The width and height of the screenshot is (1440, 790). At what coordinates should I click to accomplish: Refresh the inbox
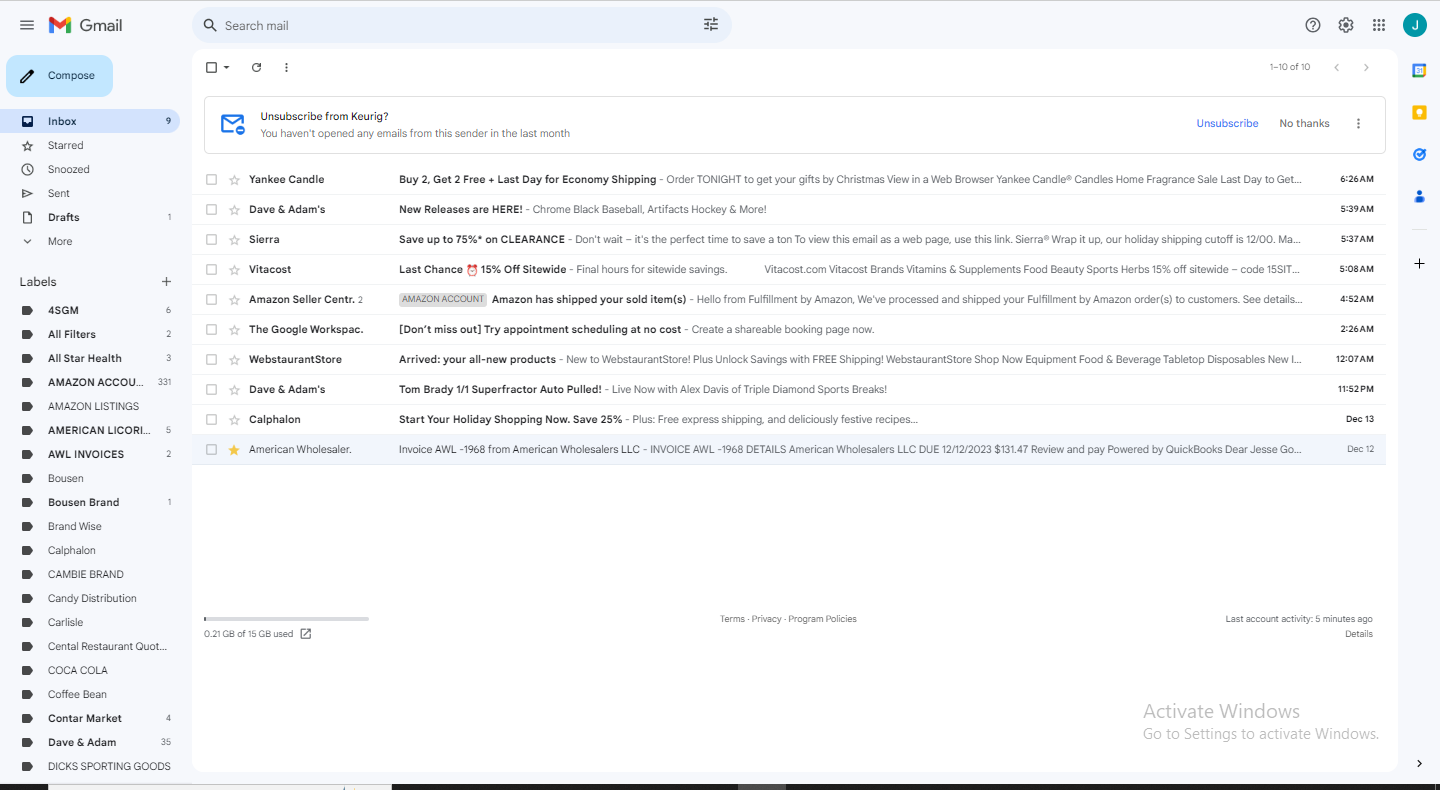coord(256,67)
